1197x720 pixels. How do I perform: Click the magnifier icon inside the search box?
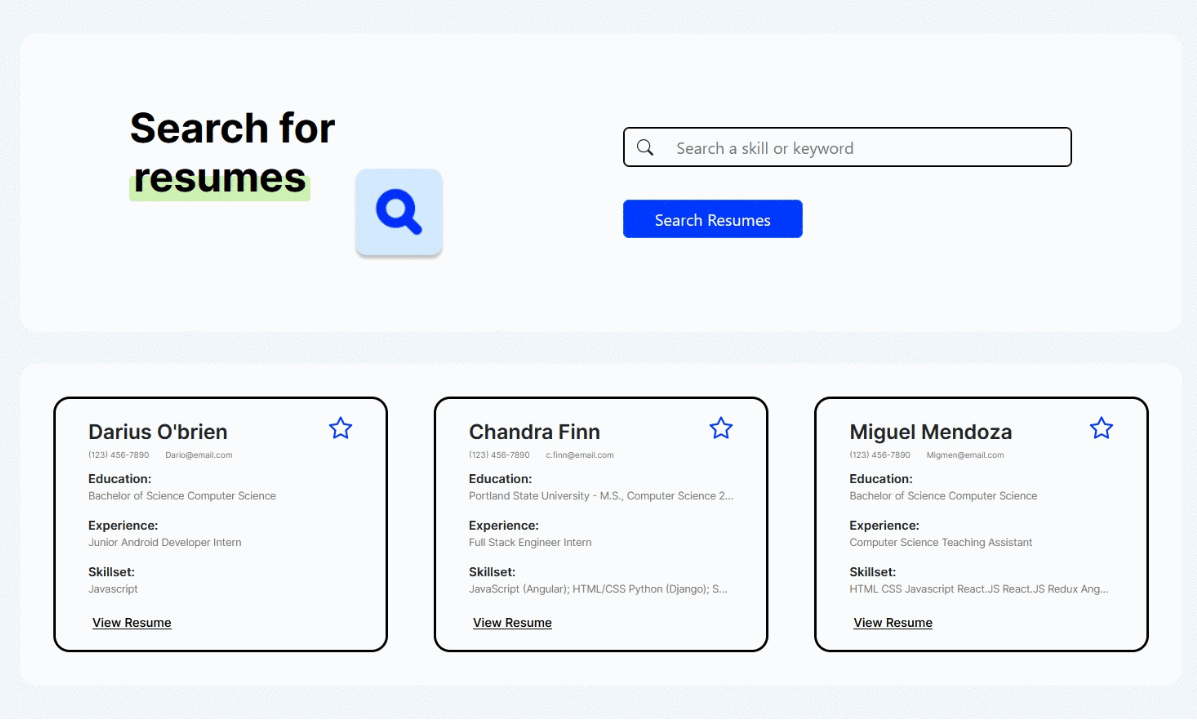coord(646,148)
